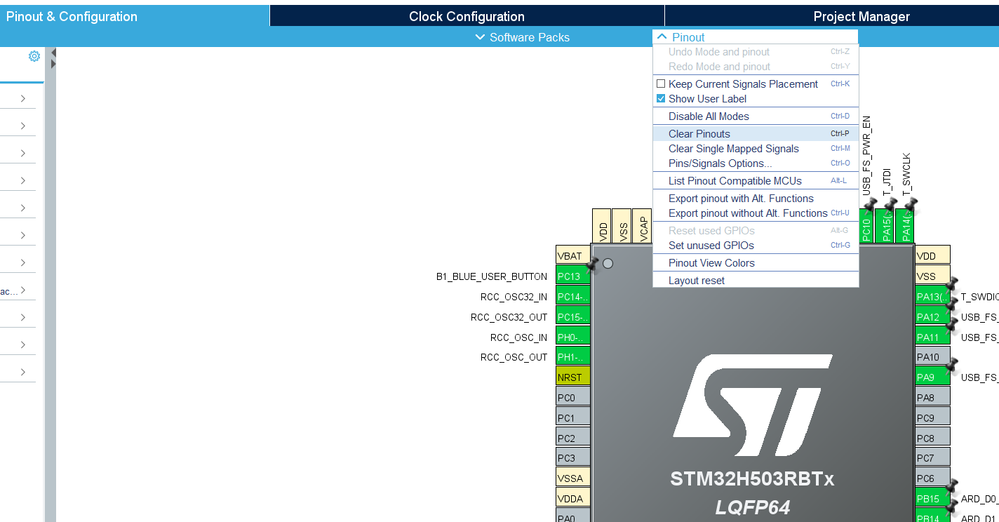Select the PC2 pin

[573, 439]
